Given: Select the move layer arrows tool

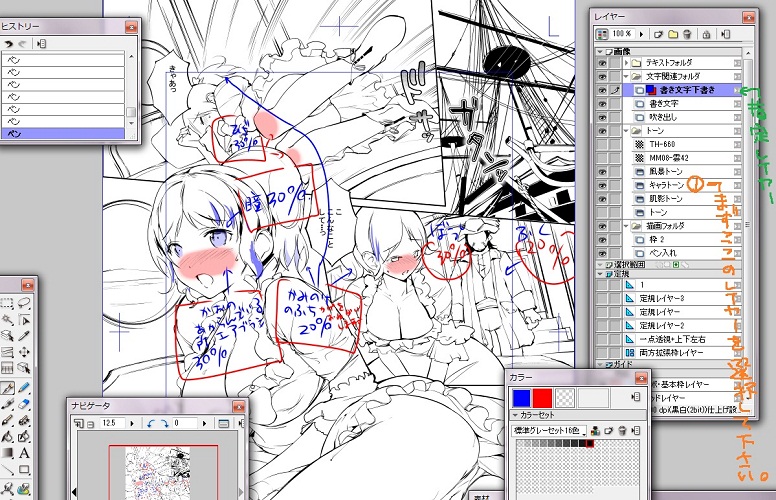Looking at the screenshot, I should click(23, 352).
